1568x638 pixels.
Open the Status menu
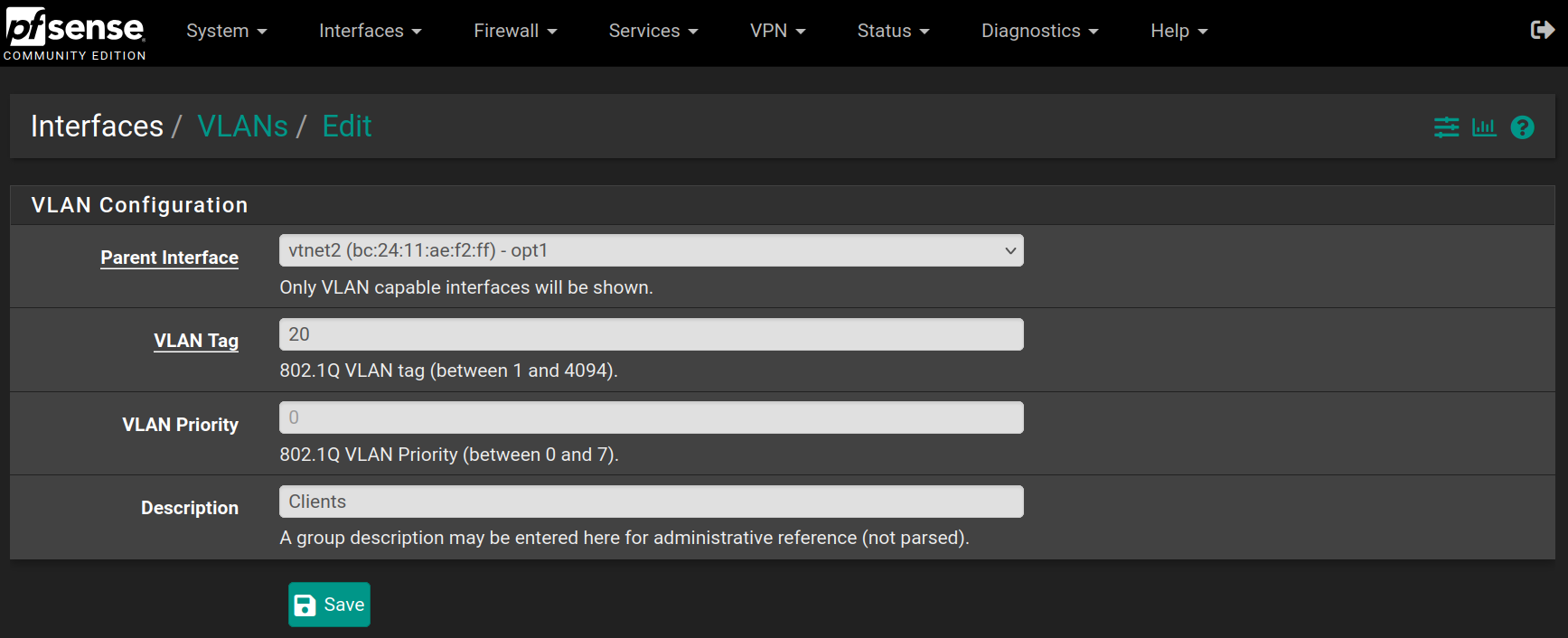click(x=893, y=31)
